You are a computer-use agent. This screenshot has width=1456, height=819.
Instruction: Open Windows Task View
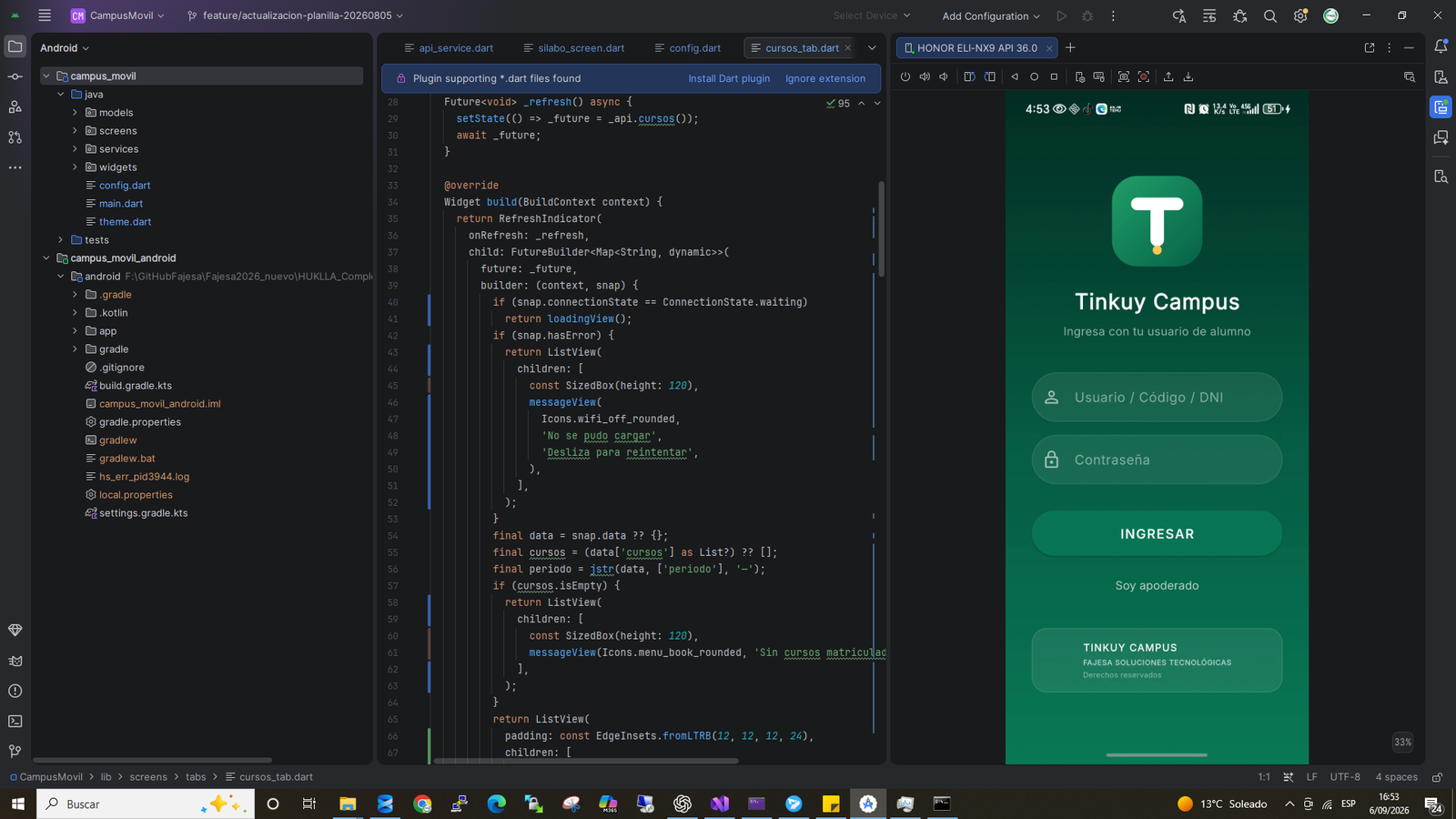click(x=309, y=804)
